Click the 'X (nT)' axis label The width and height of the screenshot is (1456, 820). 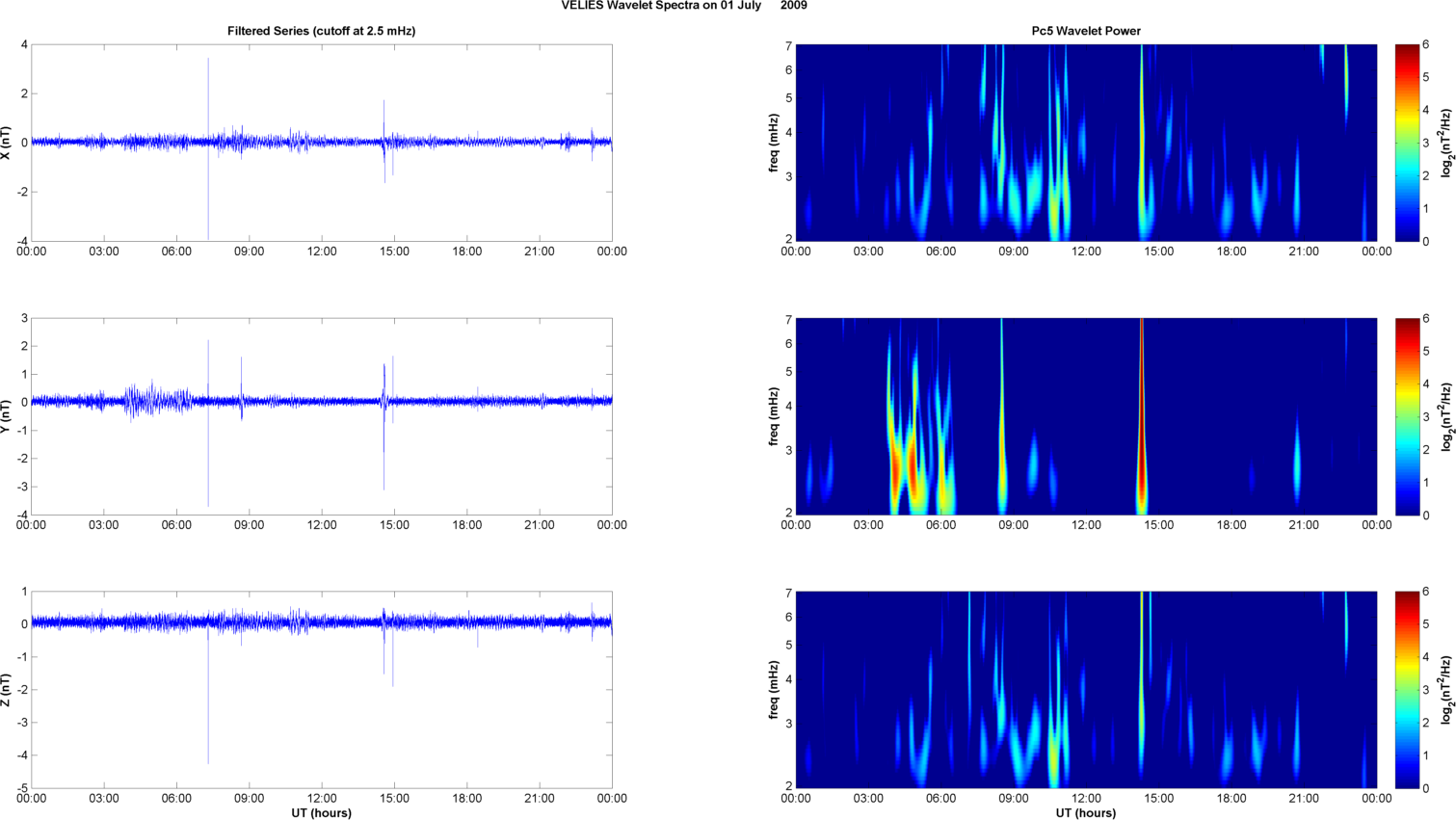pyautogui.click(x=7, y=143)
